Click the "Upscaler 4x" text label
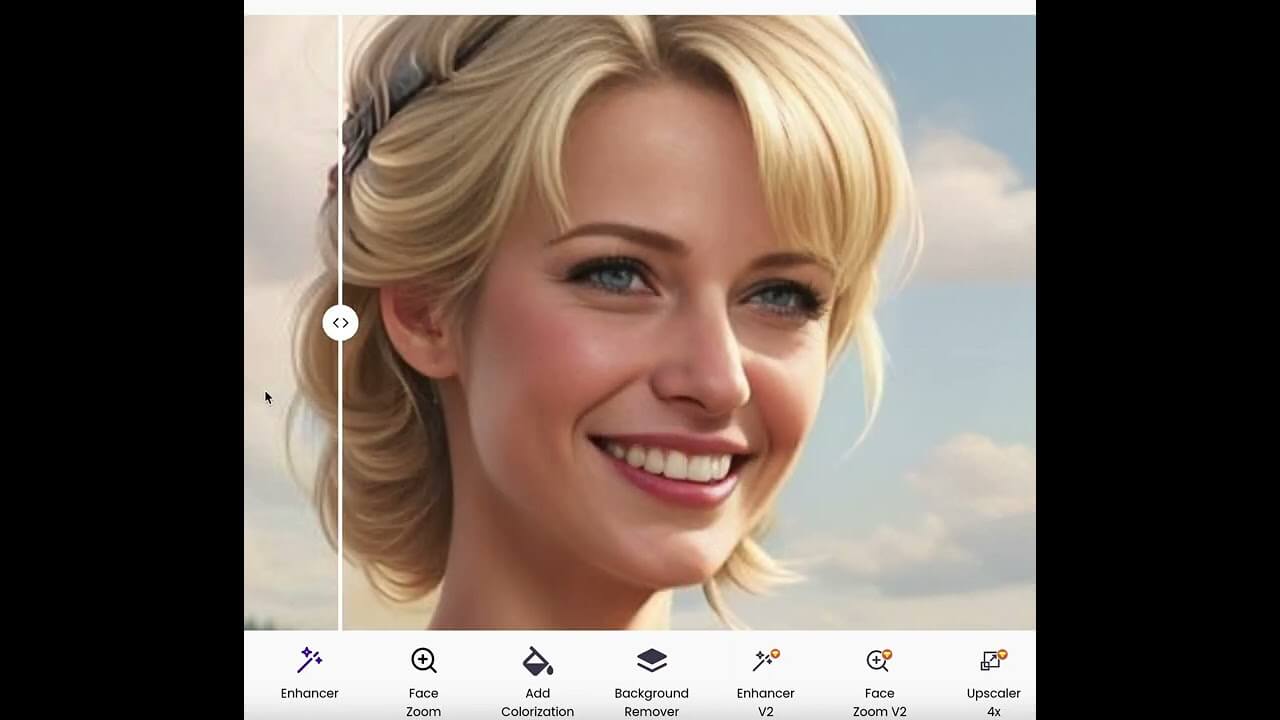The image size is (1280, 720). pos(993,702)
